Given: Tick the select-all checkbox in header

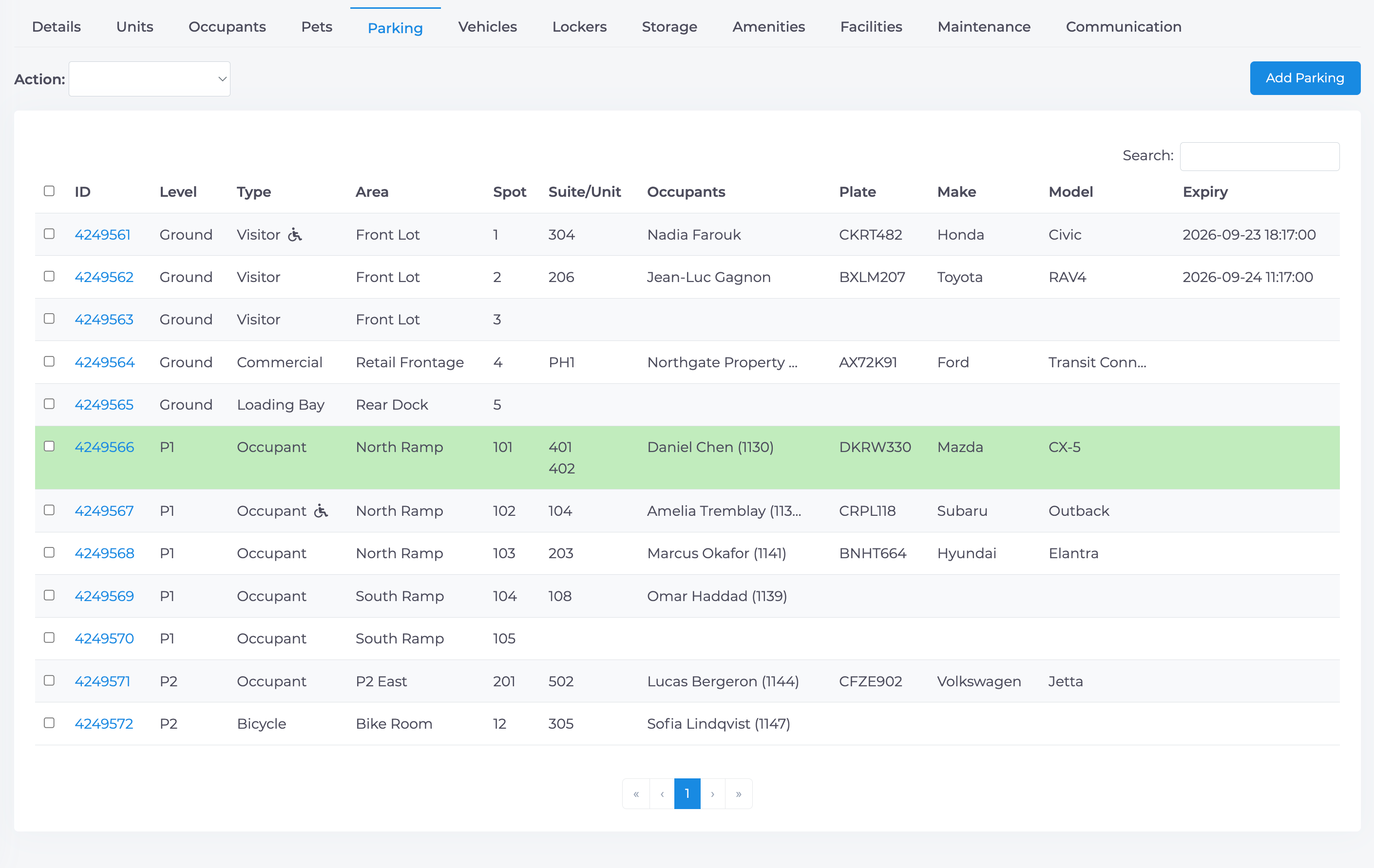Looking at the screenshot, I should coord(49,190).
